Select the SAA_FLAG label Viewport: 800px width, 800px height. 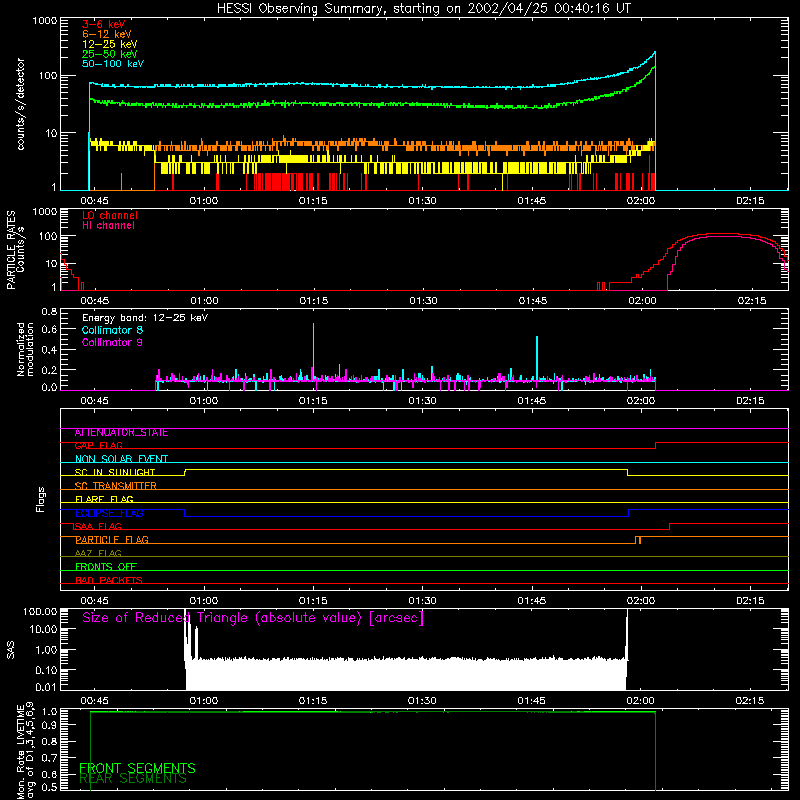pos(98,527)
